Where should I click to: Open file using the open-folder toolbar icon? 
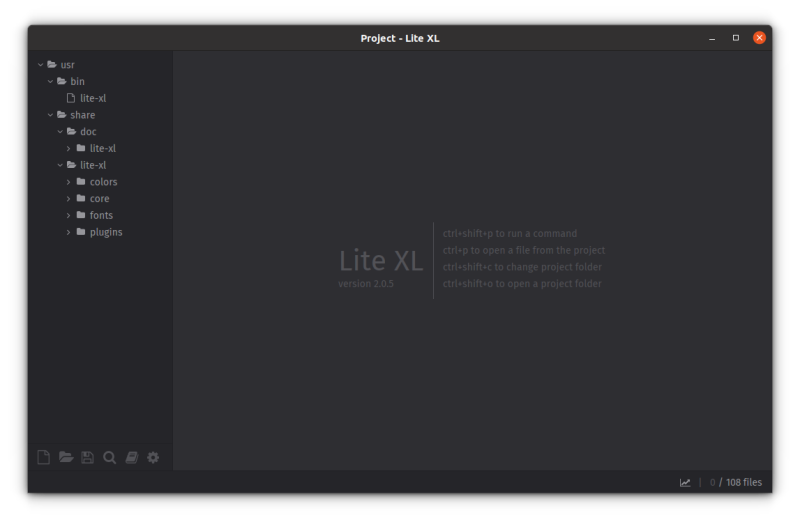pyautogui.click(x=66, y=457)
